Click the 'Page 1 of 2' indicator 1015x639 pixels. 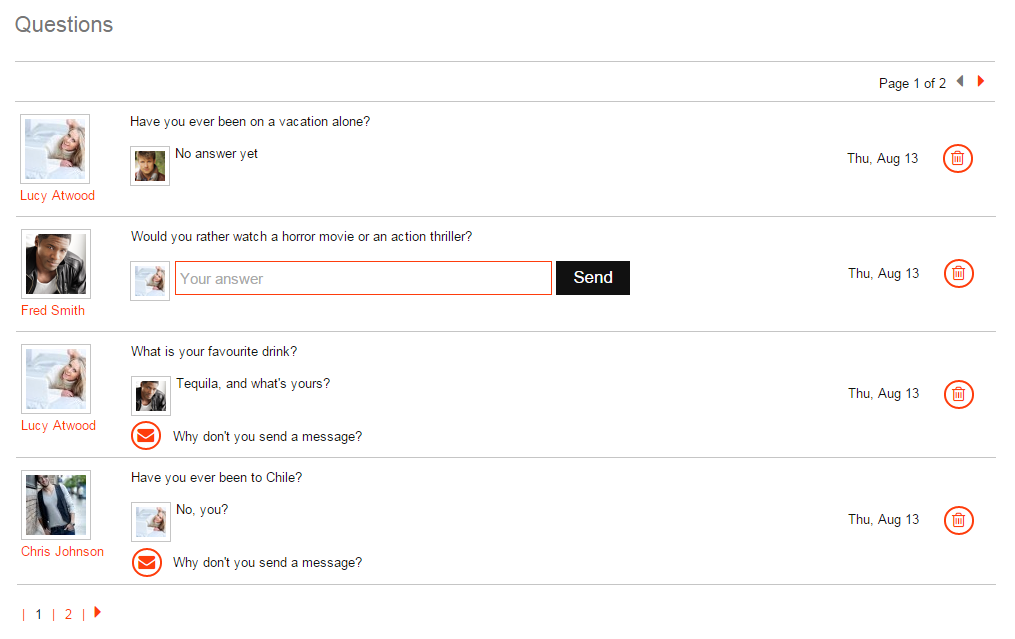tap(912, 84)
